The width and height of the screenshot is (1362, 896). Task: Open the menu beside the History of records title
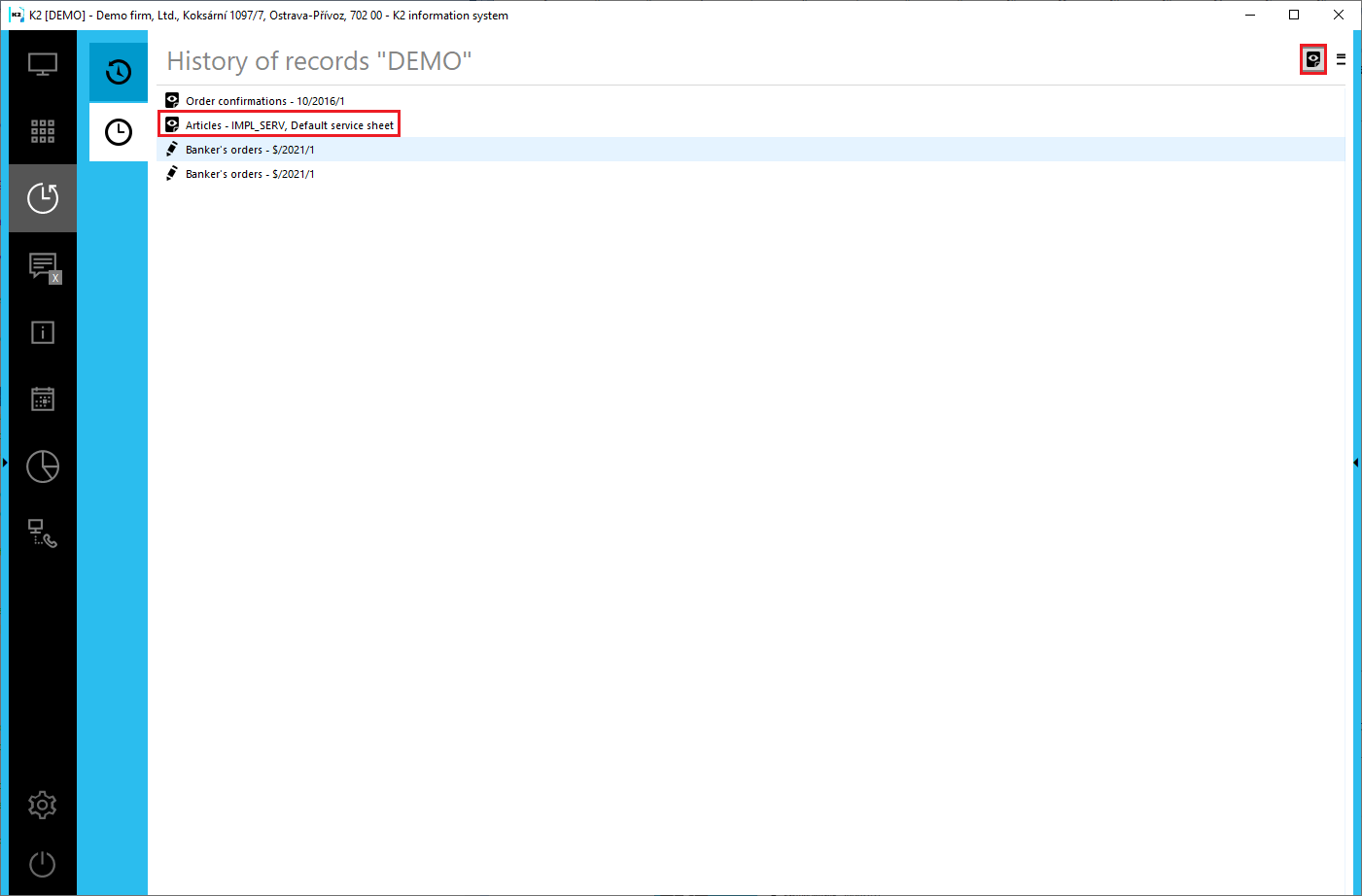coord(1341,59)
